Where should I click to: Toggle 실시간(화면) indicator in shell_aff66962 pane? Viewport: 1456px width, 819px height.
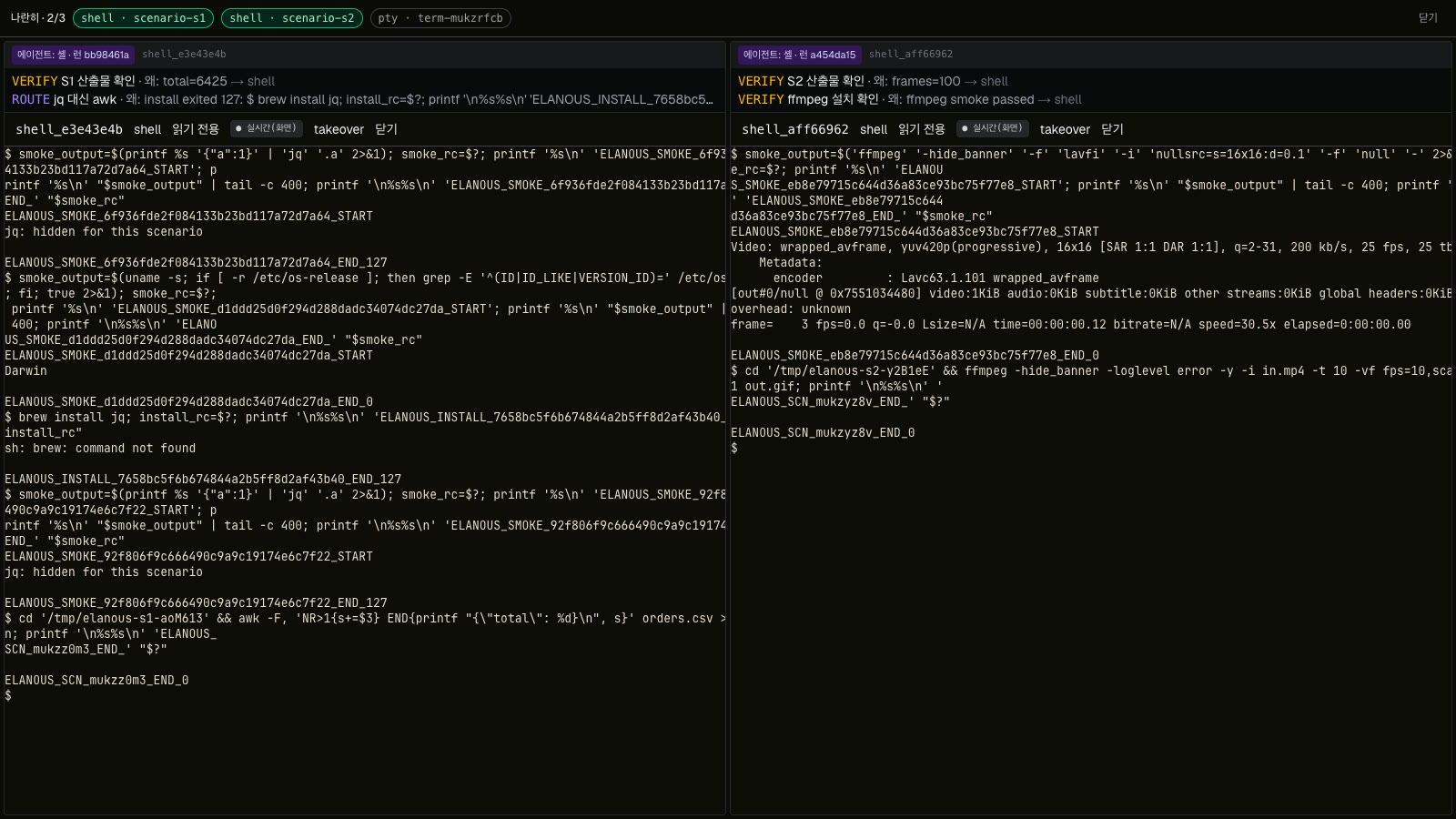click(992, 128)
